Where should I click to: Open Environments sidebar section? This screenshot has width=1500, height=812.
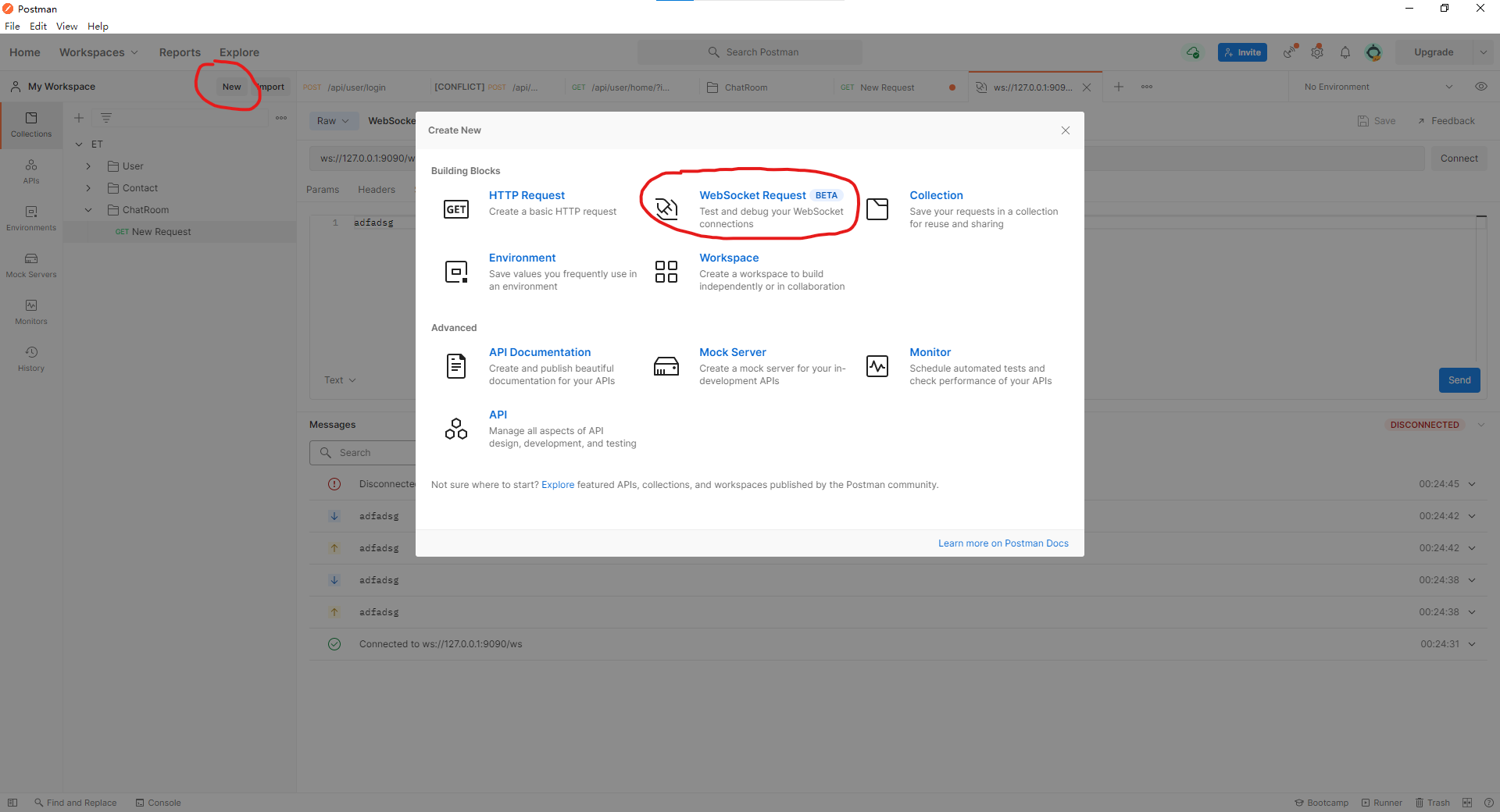(x=31, y=219)
